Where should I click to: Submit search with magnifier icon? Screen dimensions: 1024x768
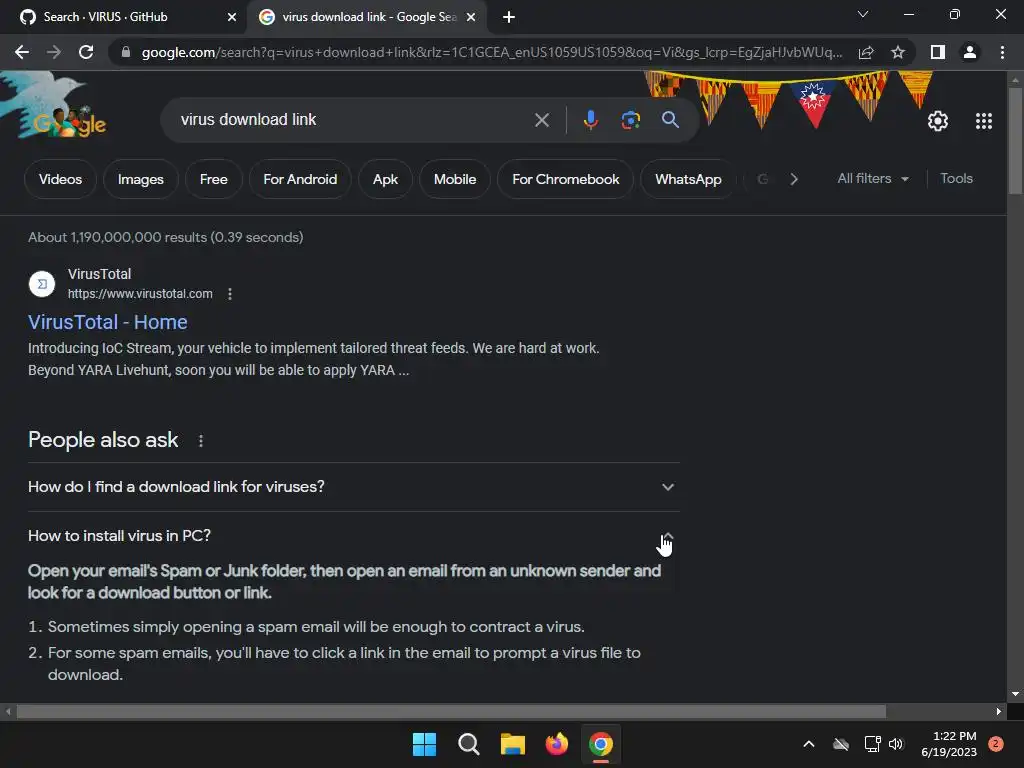670,120
